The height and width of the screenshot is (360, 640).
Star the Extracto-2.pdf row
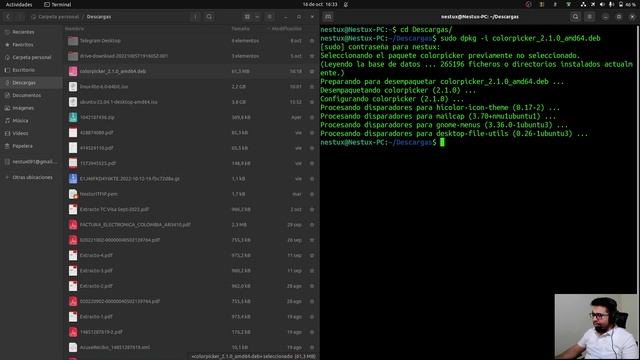pos(312,286)
